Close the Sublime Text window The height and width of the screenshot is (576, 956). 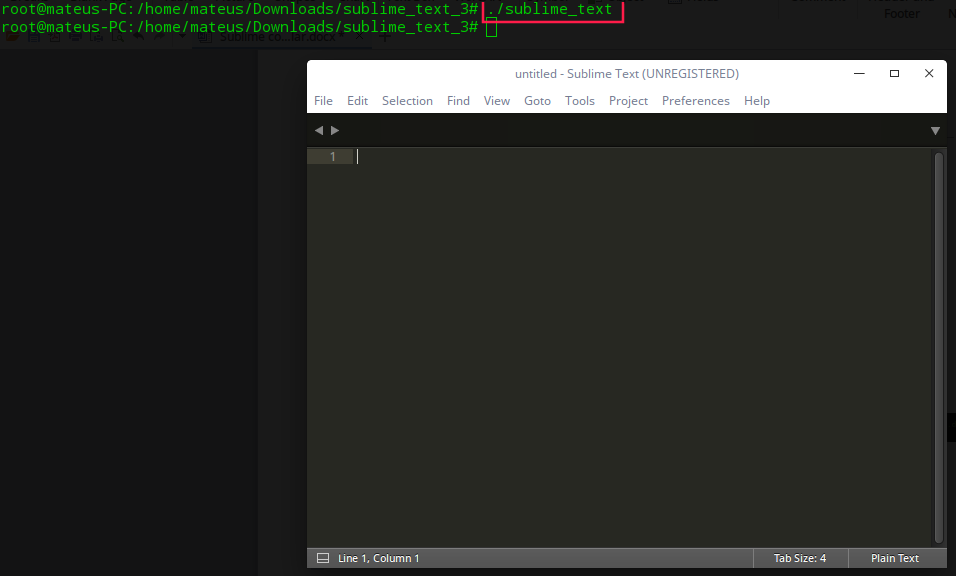pyautogui.click(x=929, y=73)
